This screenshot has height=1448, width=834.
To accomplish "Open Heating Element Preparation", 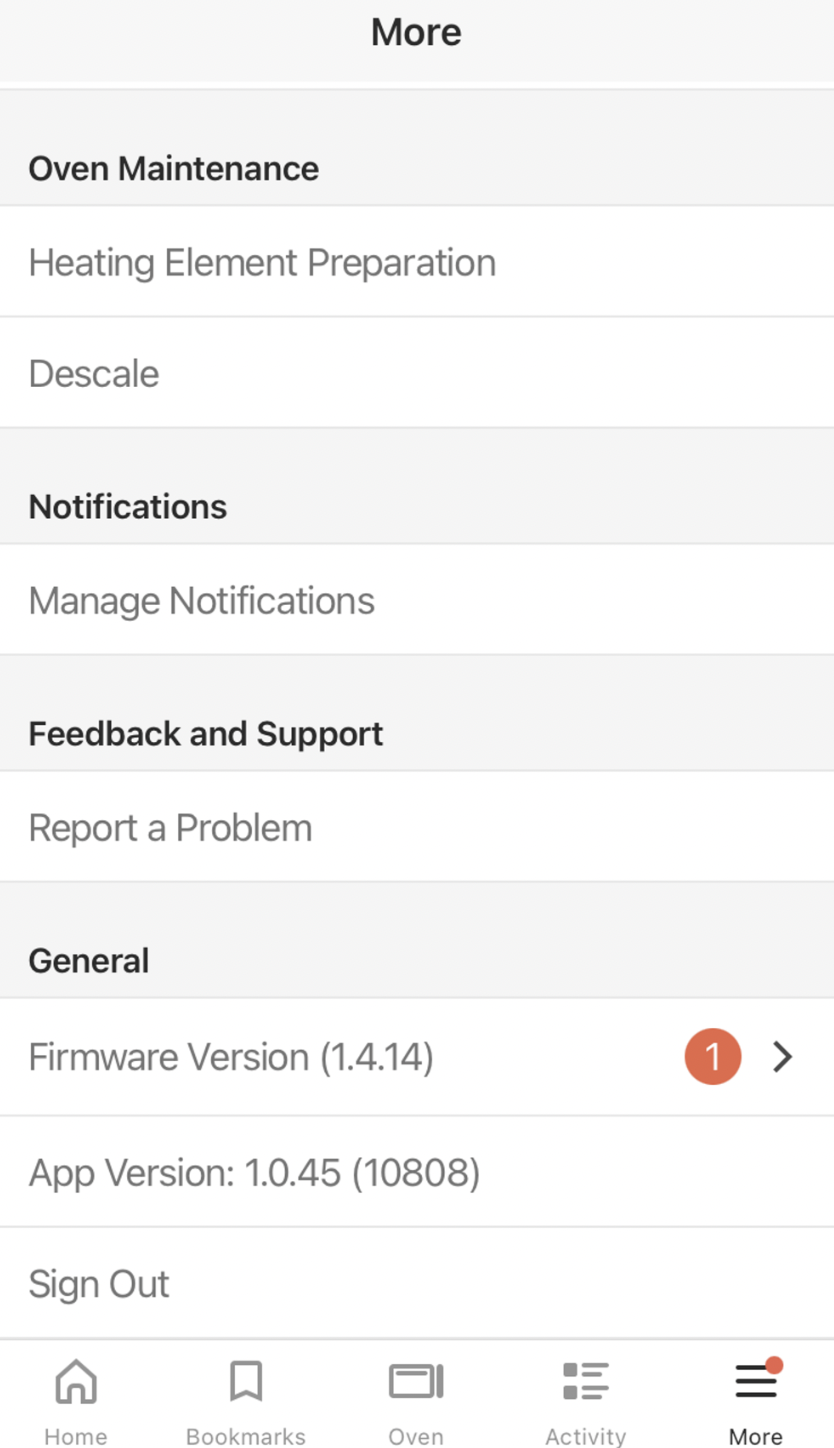I will tap(262, 262).
